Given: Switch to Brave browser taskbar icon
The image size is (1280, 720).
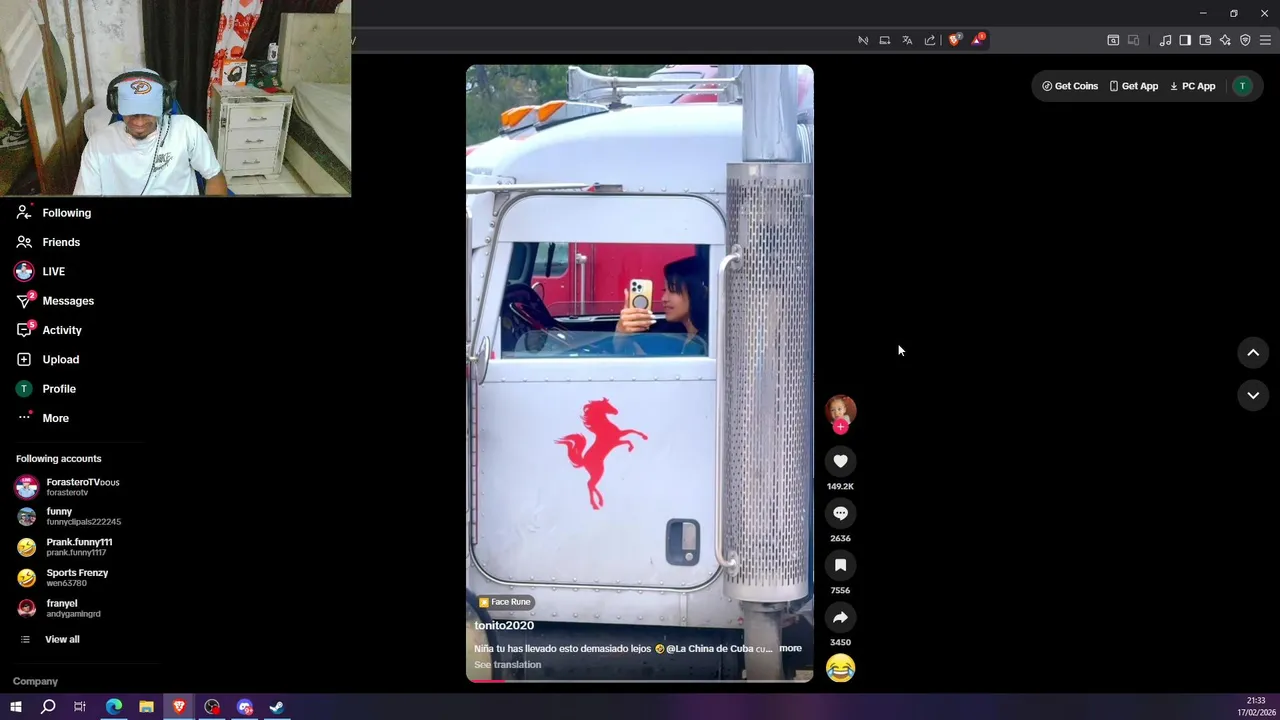Looking at the screenshot, I should 179,707.
